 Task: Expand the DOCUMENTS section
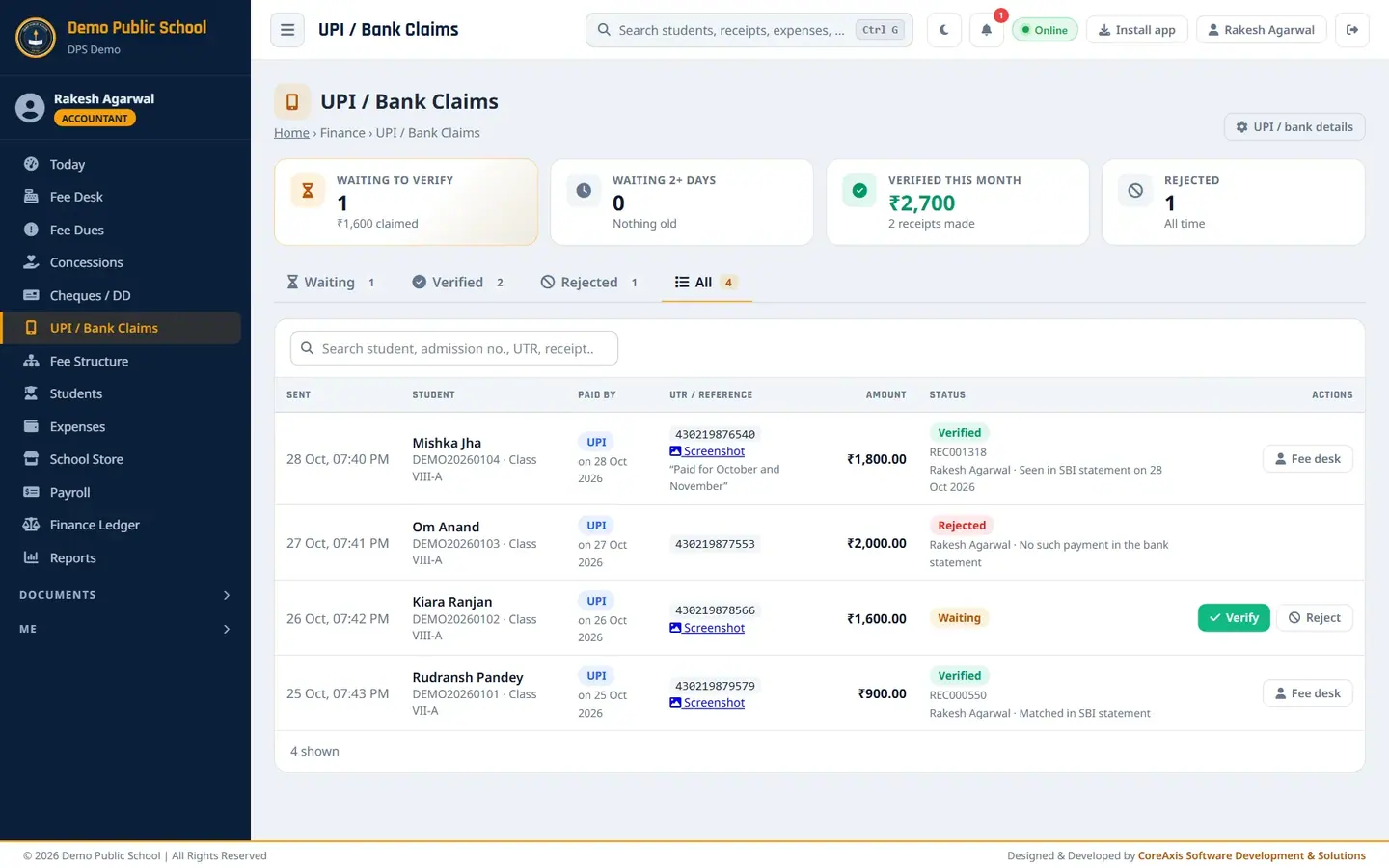pos(125,595)
